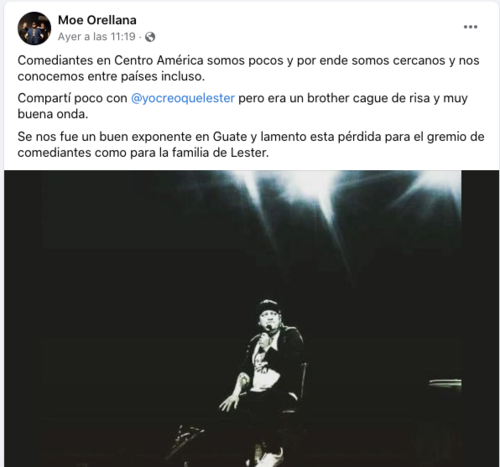Image resolution: width=500 pixels, height=467 pixels.
Task: Click the phrase familia de Lester
Action: [220, 153]
